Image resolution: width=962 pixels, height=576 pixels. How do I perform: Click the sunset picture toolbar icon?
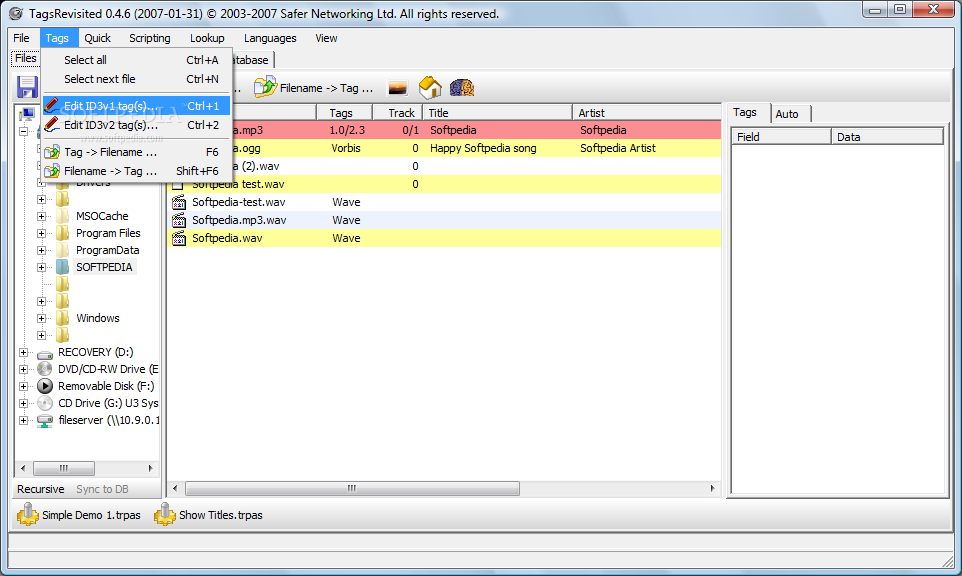398,88
